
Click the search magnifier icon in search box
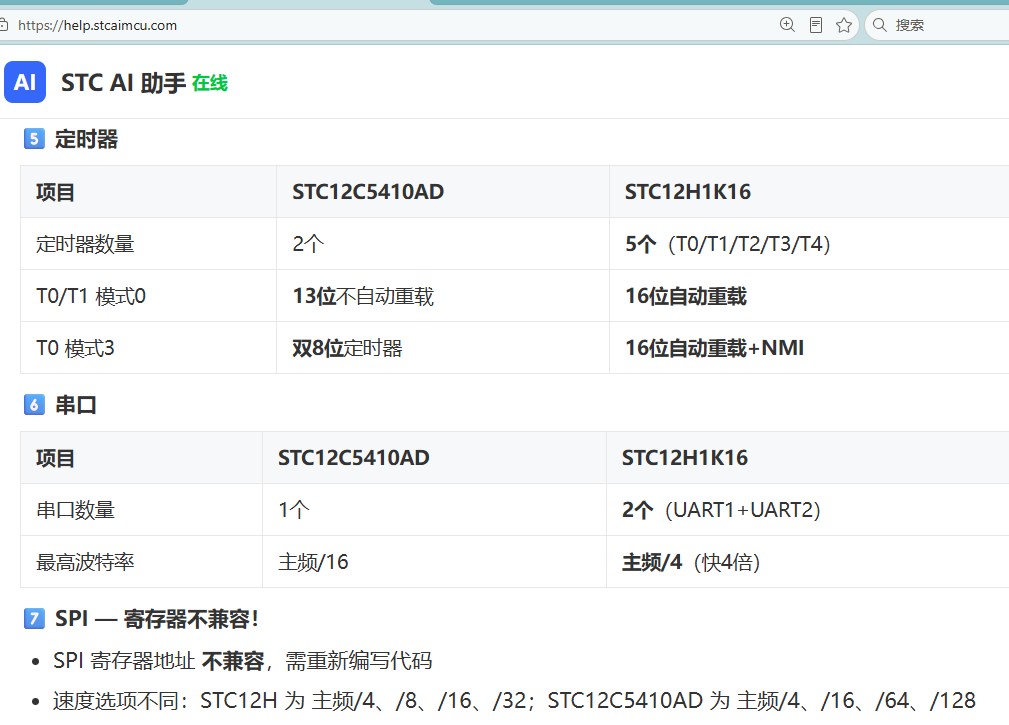coord(879,25)
